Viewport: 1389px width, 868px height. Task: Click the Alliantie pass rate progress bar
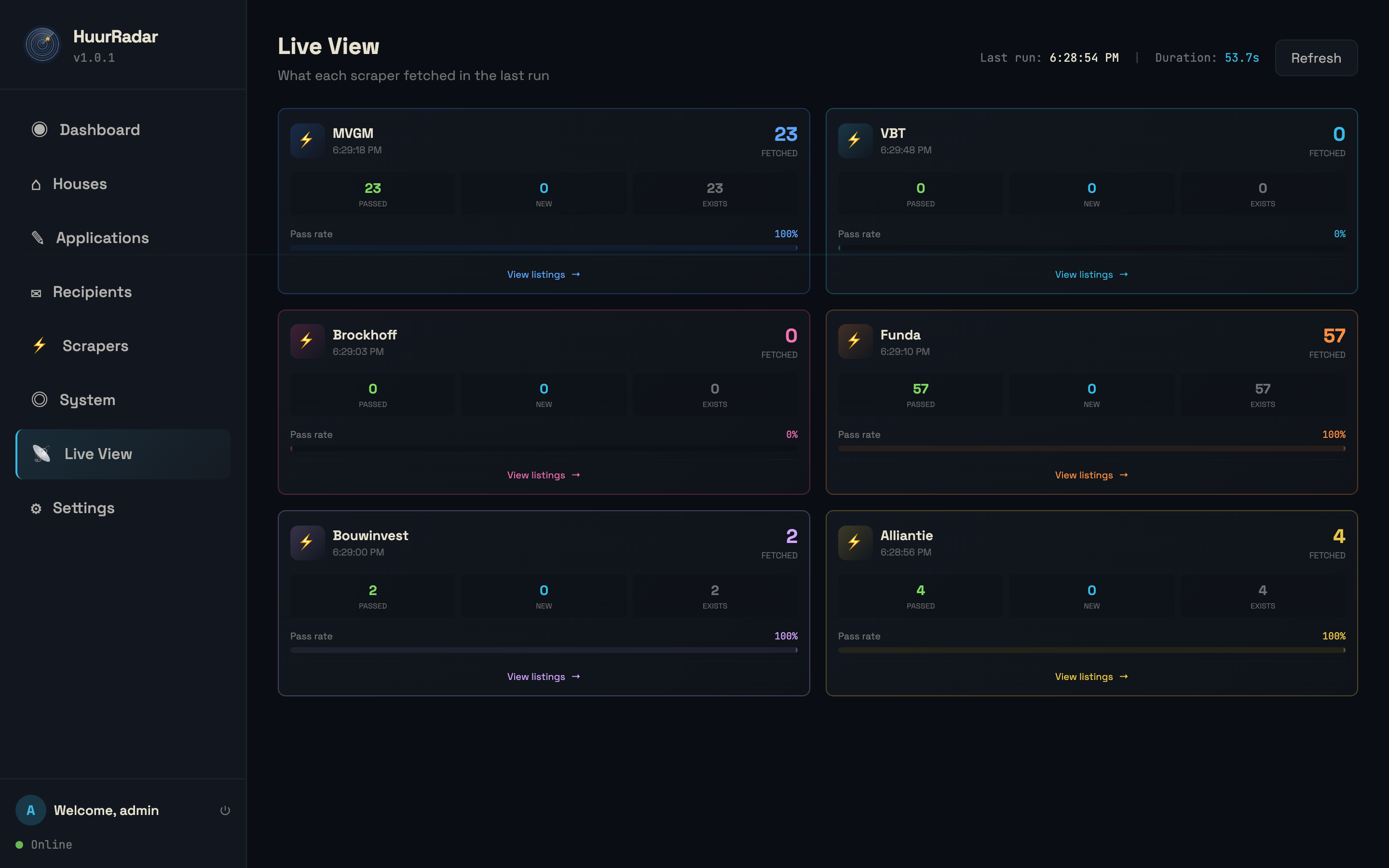(1091, 650)
